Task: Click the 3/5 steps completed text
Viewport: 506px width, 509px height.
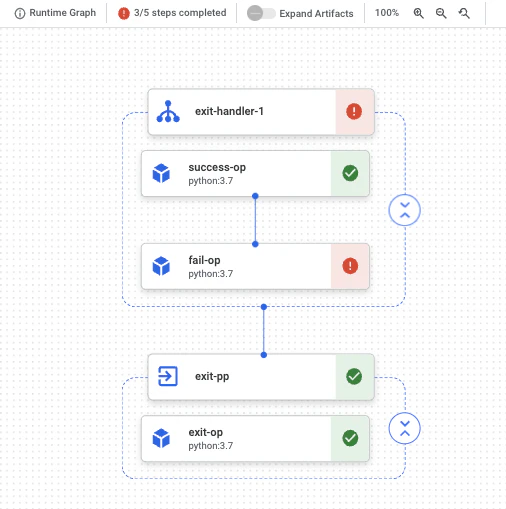Action: 180,13
